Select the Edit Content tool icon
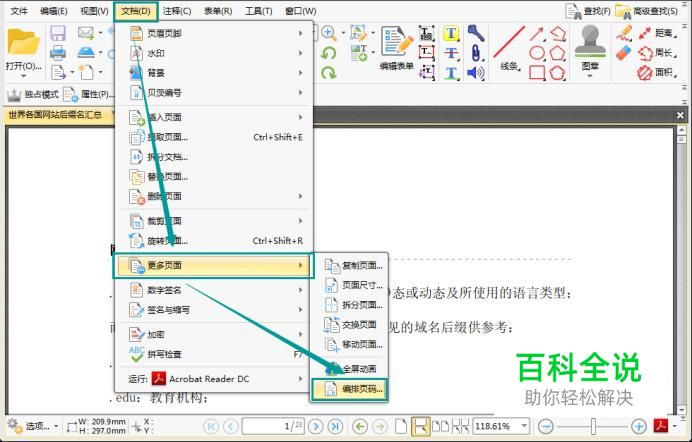This screenshot has height=442, width=692. pyautogui.click(x=359, y=33)
